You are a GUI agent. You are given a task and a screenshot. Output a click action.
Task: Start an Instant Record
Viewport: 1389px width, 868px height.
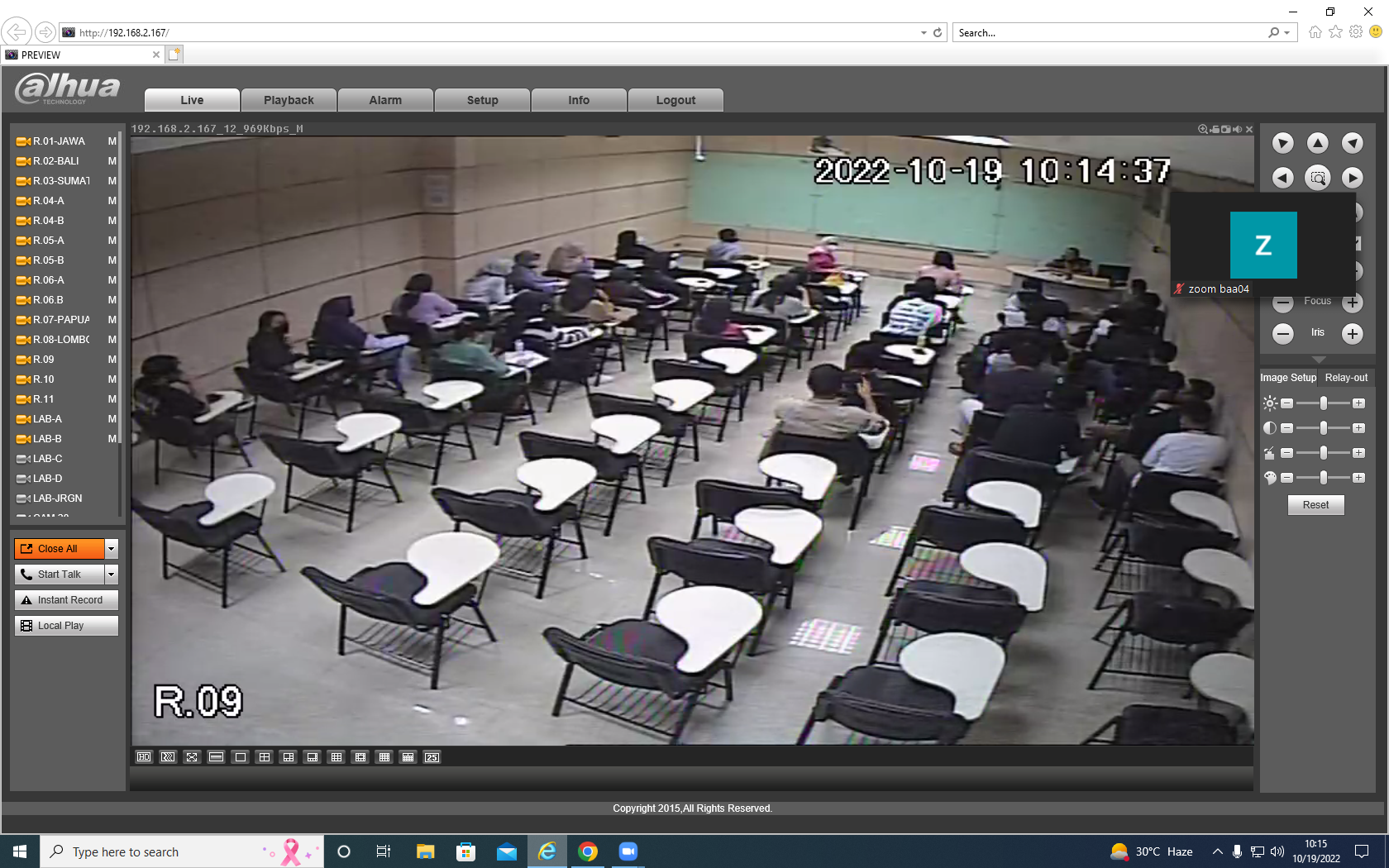(x=66, y=600)
